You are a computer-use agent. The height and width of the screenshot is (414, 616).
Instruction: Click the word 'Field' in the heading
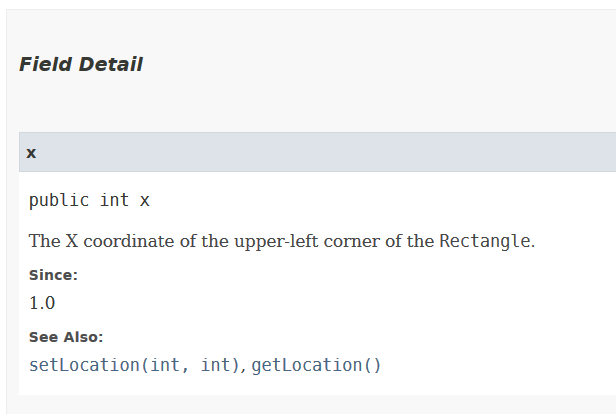pos(46,65)
